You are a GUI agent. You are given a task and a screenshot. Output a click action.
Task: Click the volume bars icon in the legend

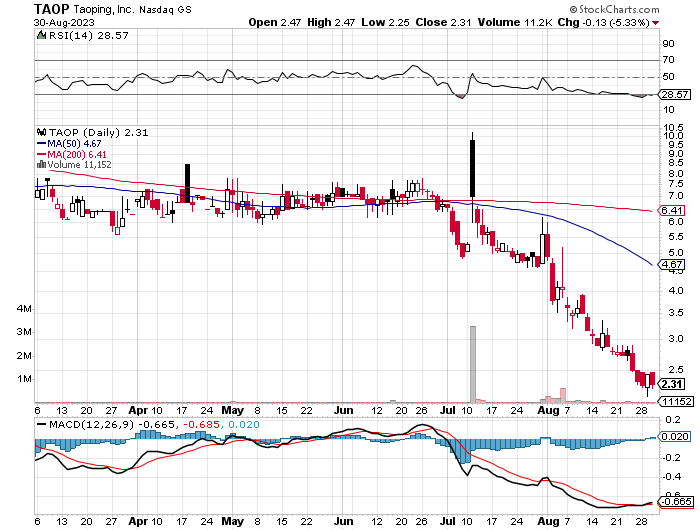point(41,164)
